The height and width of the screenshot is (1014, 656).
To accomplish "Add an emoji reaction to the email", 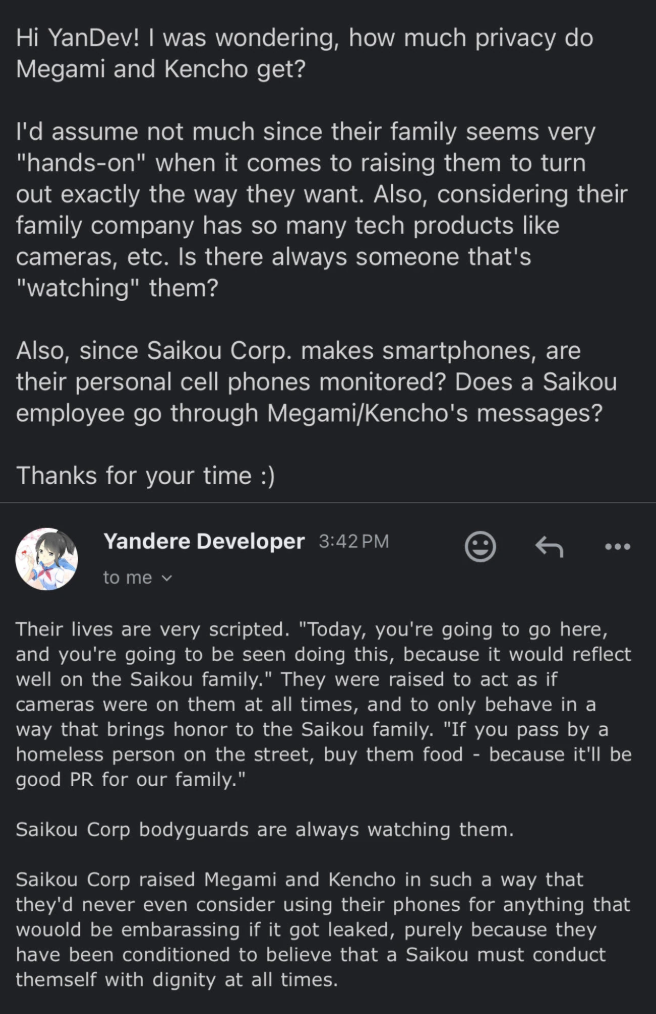I will (x=481, y=546).
